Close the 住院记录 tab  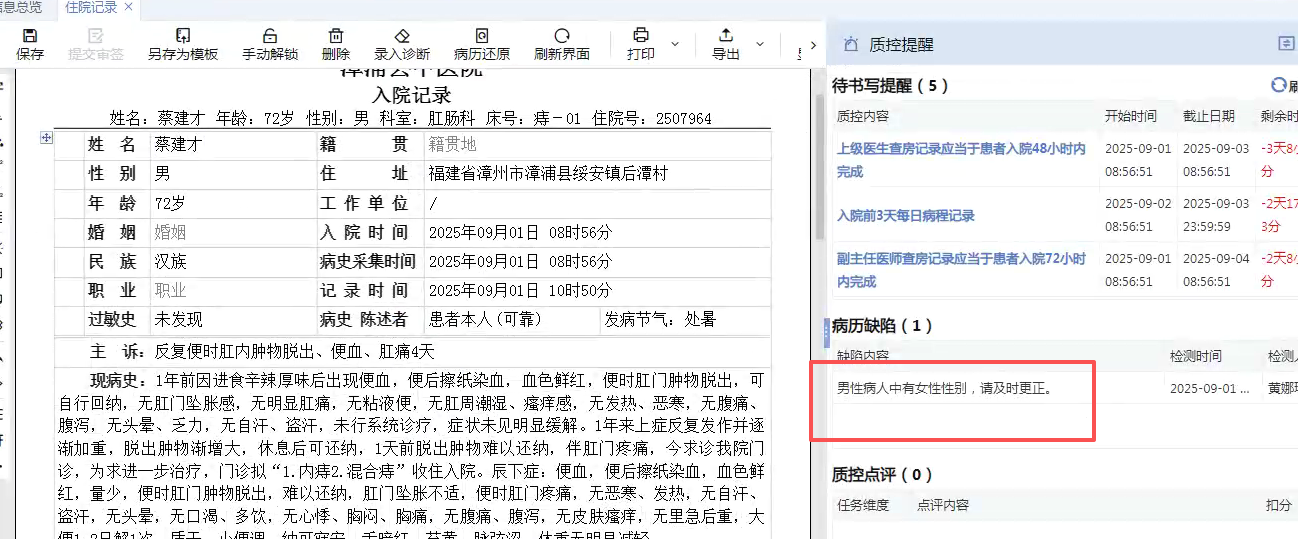click(x=129, y=7)
